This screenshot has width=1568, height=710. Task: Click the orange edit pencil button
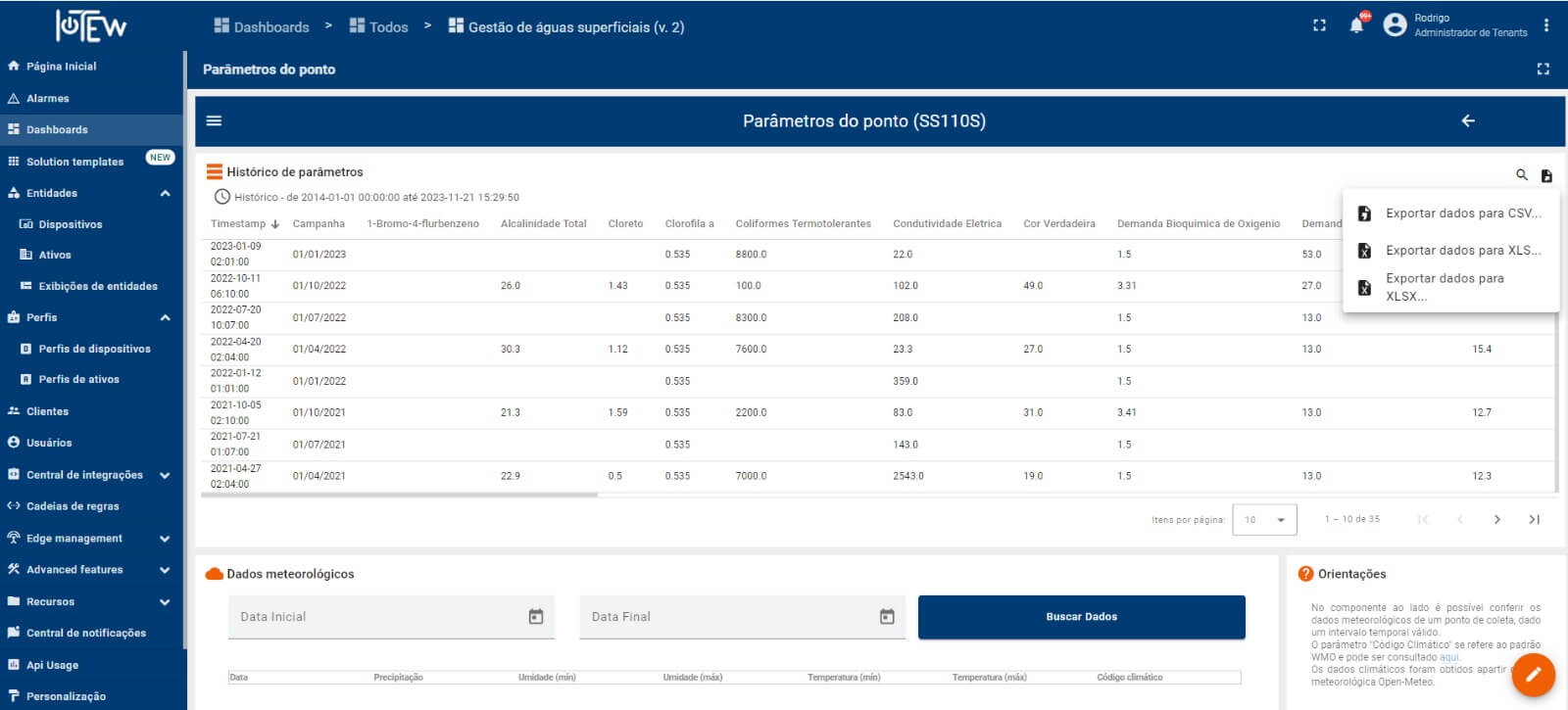[x=1534, y=674]
